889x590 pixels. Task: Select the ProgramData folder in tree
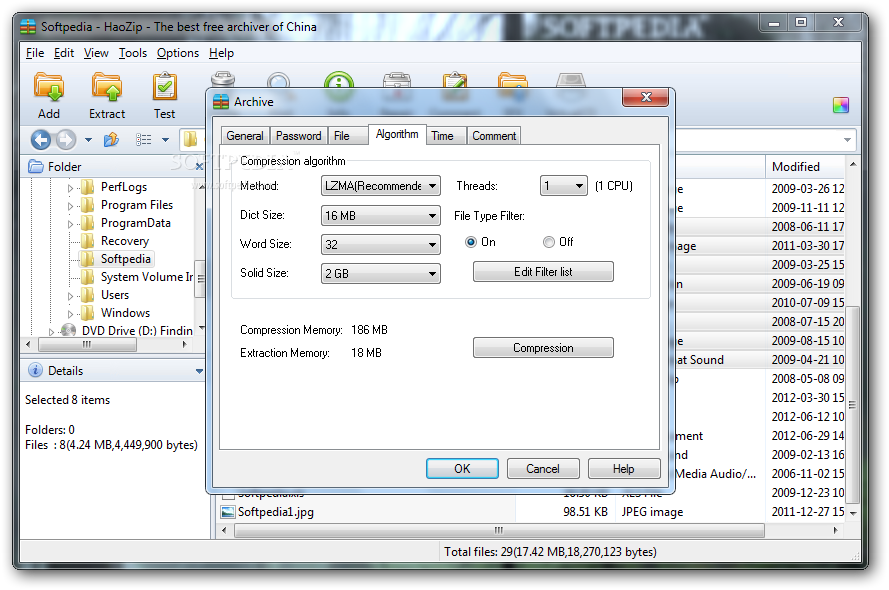pyautogui.click(x=136, y=223)
